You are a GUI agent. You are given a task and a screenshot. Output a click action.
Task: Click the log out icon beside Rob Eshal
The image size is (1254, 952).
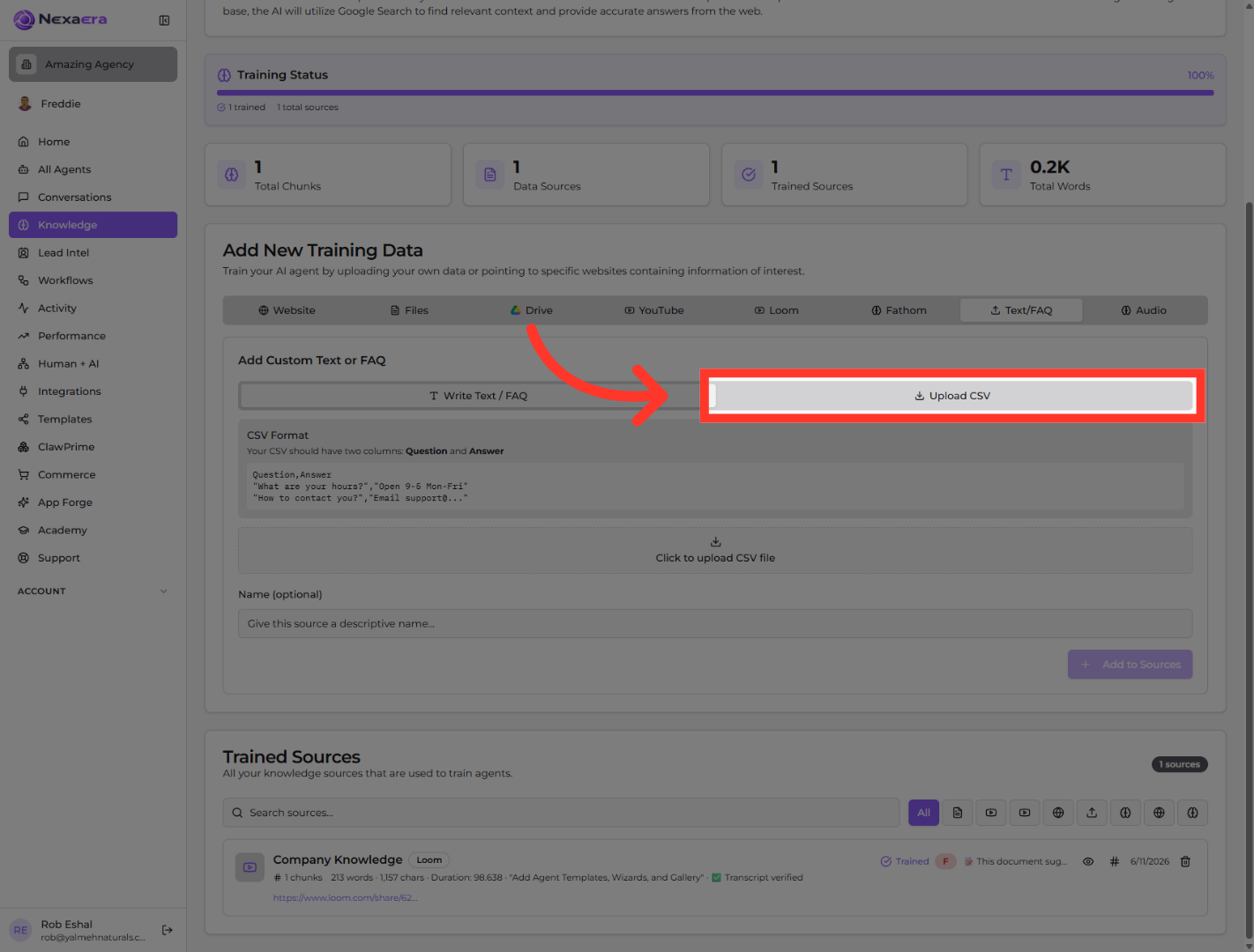[x=168, y=930]
